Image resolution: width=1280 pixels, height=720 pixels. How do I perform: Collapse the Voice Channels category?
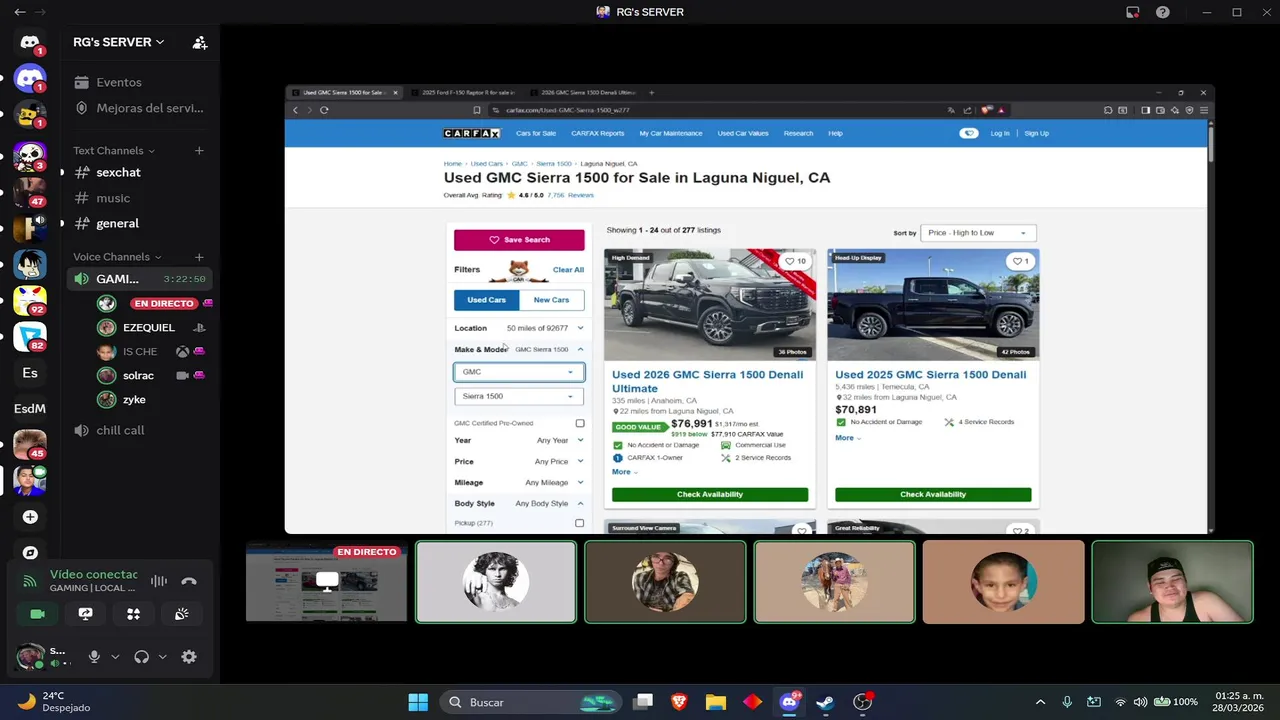[117, 257]
